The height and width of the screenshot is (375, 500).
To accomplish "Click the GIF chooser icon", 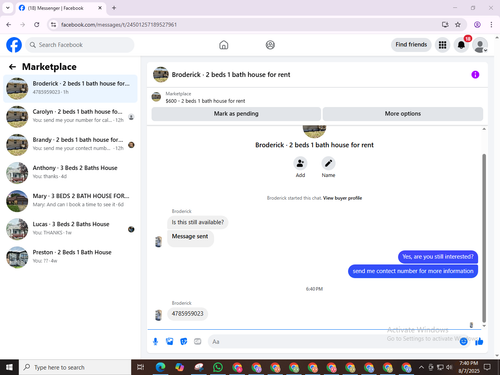I will pyautogui.click(x=198, y=341).
